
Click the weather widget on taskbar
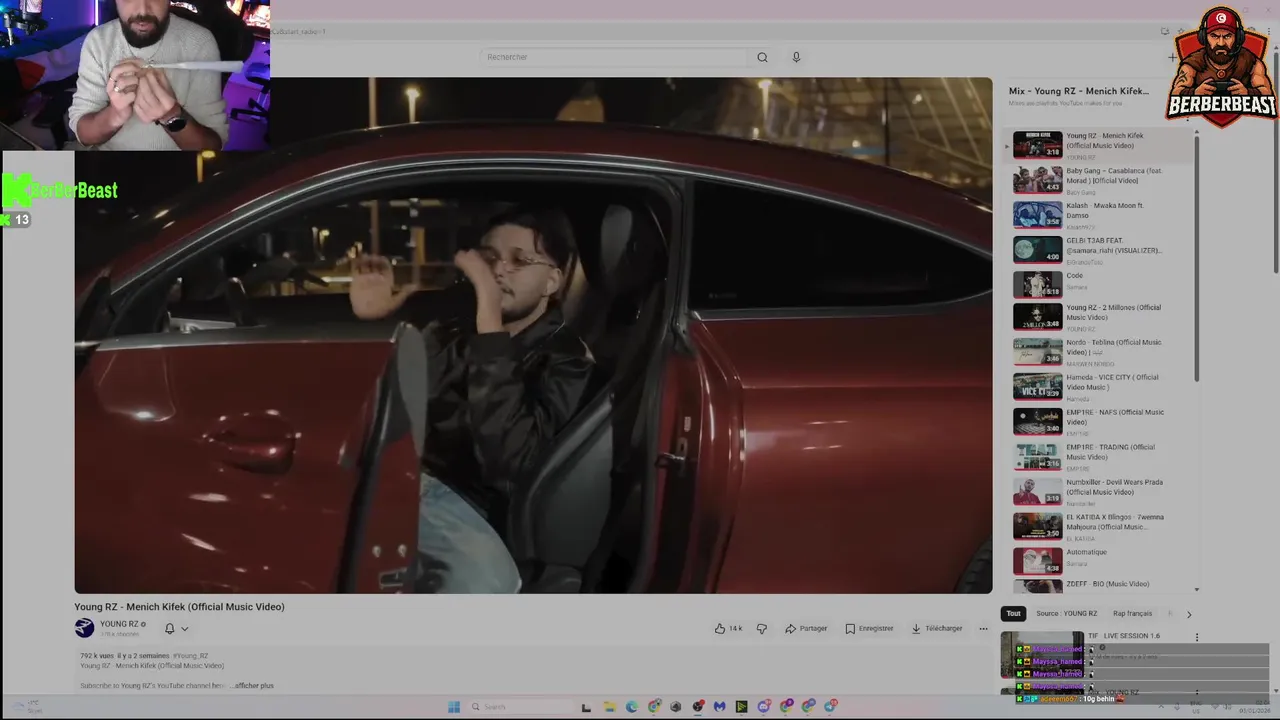(26, 707)
